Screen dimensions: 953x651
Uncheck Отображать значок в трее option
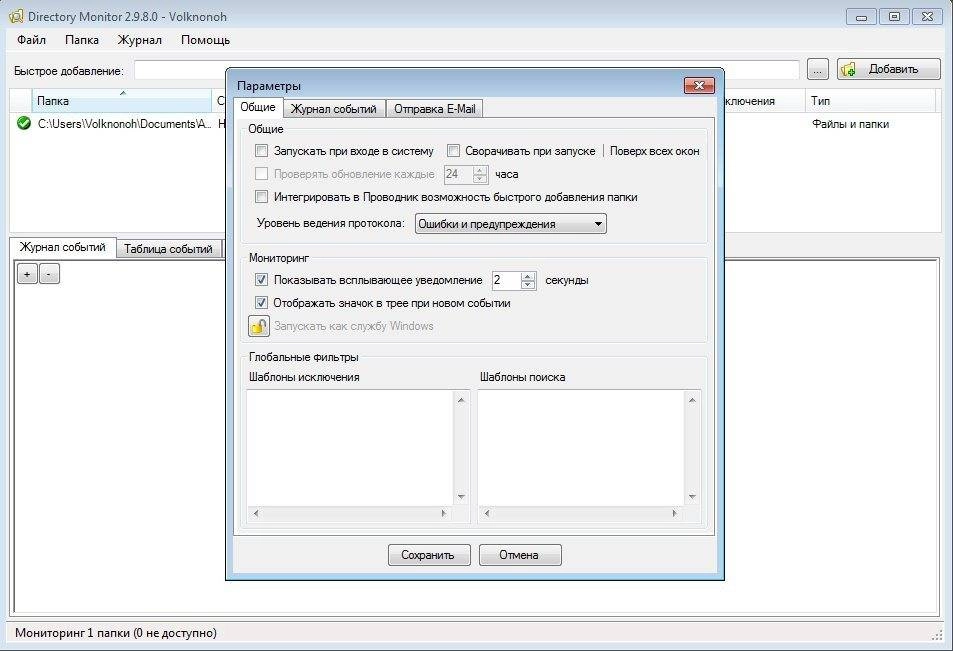(x=261, y=302)
